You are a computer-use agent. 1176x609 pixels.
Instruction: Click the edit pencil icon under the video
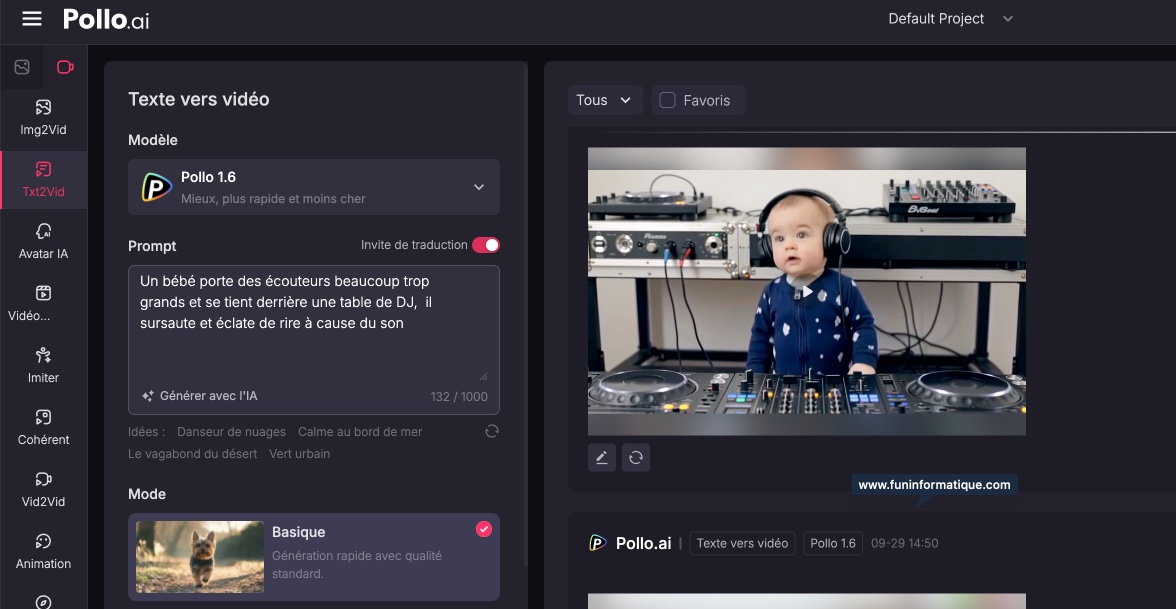601,457
